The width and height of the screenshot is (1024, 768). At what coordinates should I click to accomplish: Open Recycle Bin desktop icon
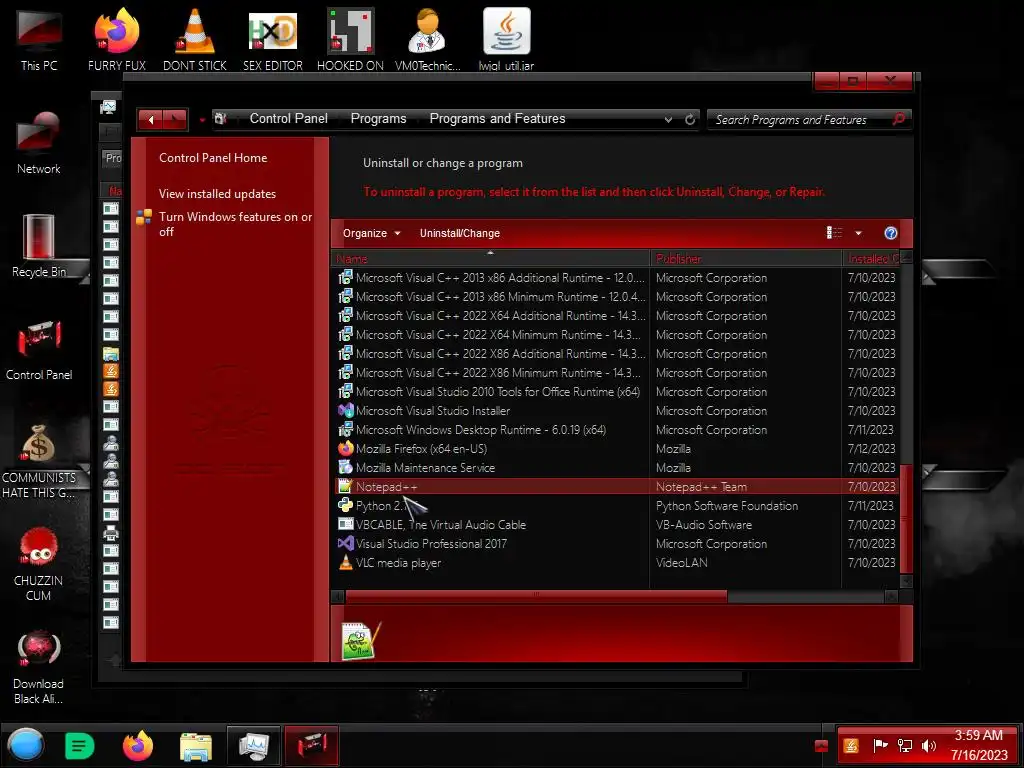39,247
